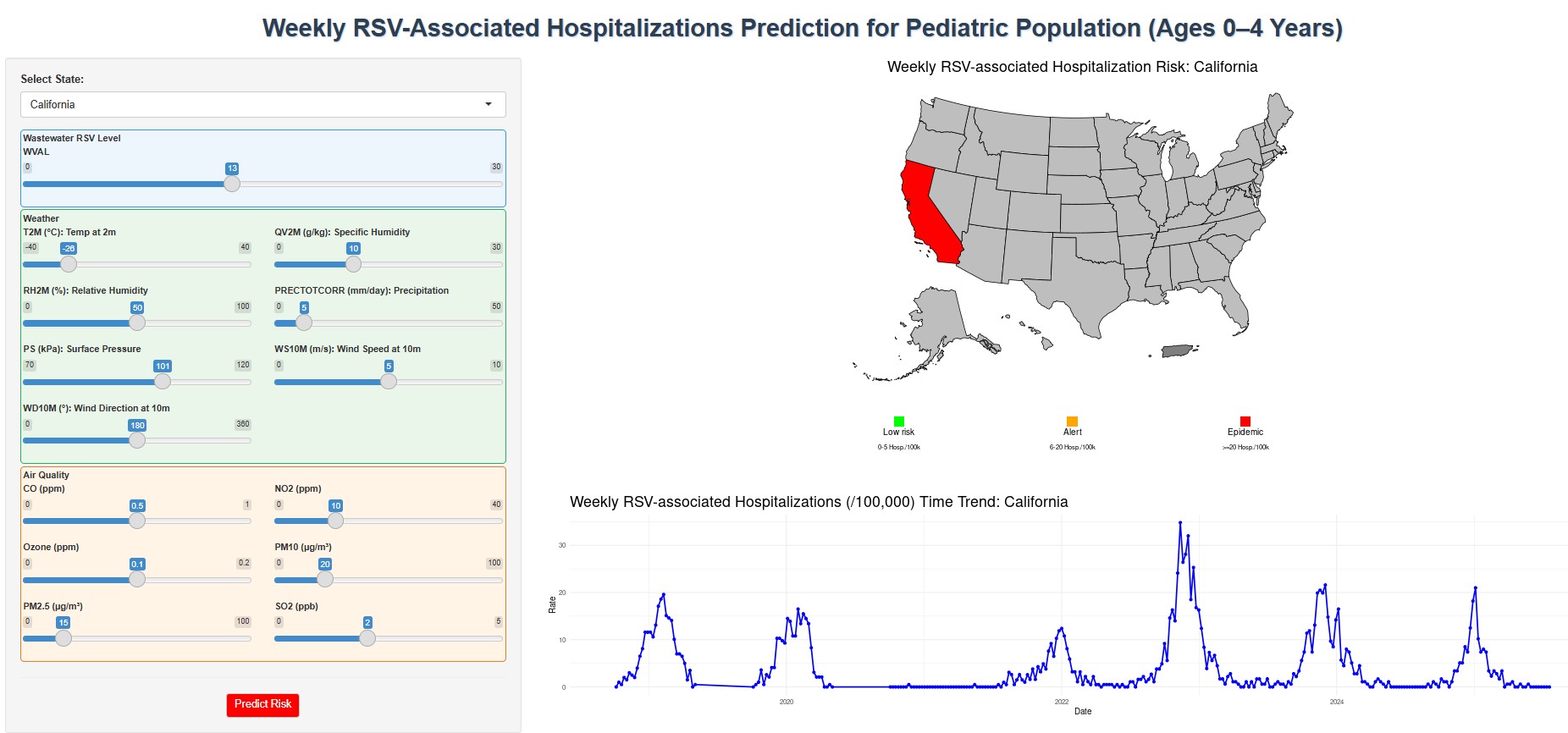Click the CO (ppm) slider handle
This screenshot has width=1568, height=733.
[137, 521]
